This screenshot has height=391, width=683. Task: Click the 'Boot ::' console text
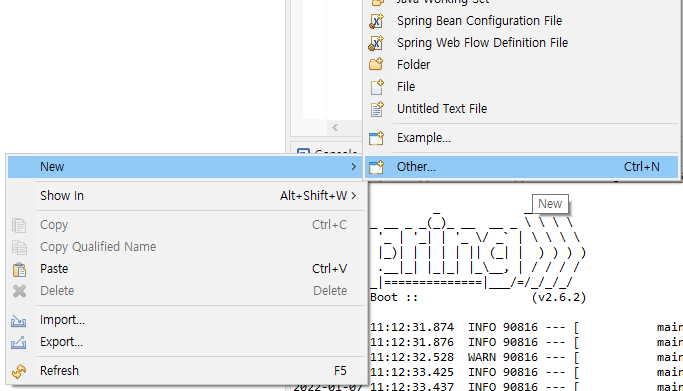coord(394,297)
